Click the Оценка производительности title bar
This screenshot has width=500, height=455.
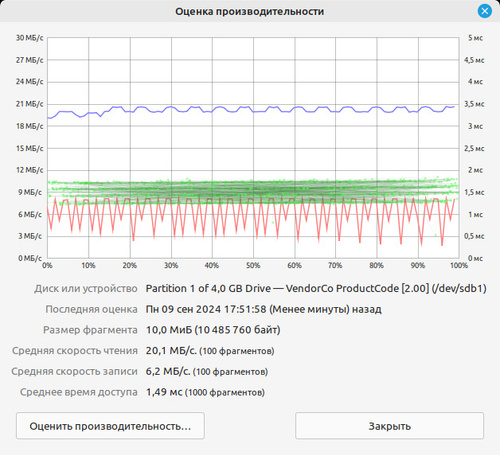click(249, 11)
